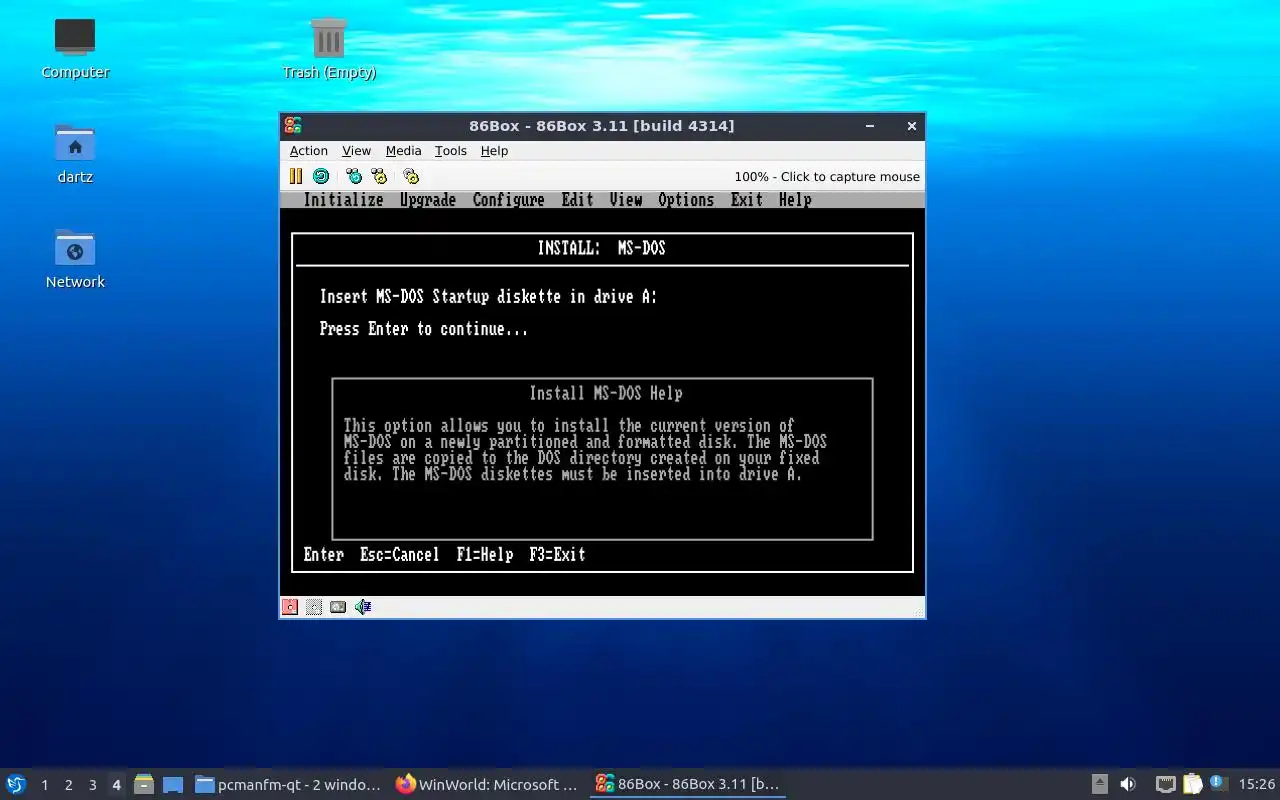Close the 86Box window
The image size is (1280, 800).
tap(911, 126)
